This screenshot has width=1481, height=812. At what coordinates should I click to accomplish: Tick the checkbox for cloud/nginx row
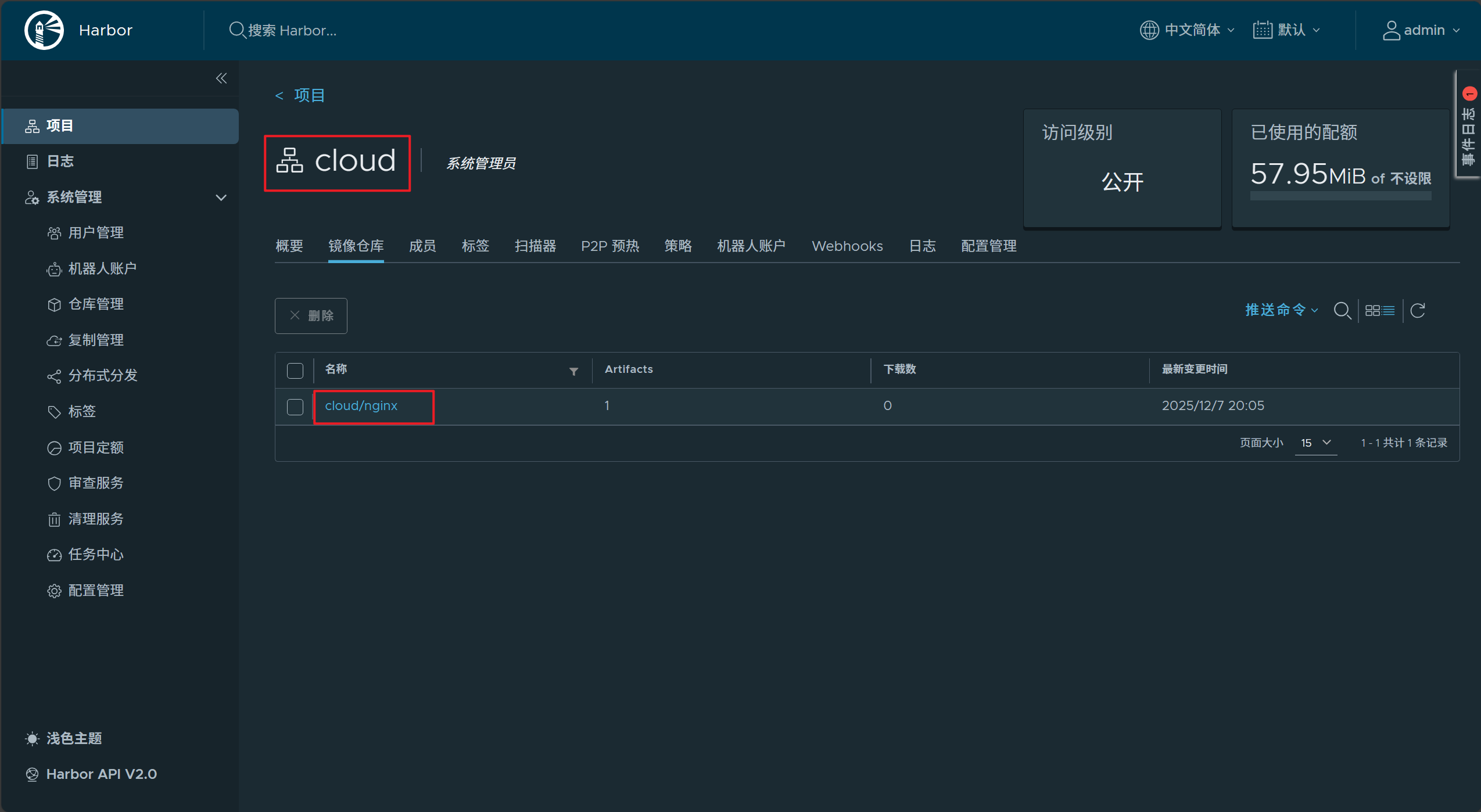point(295,407)
